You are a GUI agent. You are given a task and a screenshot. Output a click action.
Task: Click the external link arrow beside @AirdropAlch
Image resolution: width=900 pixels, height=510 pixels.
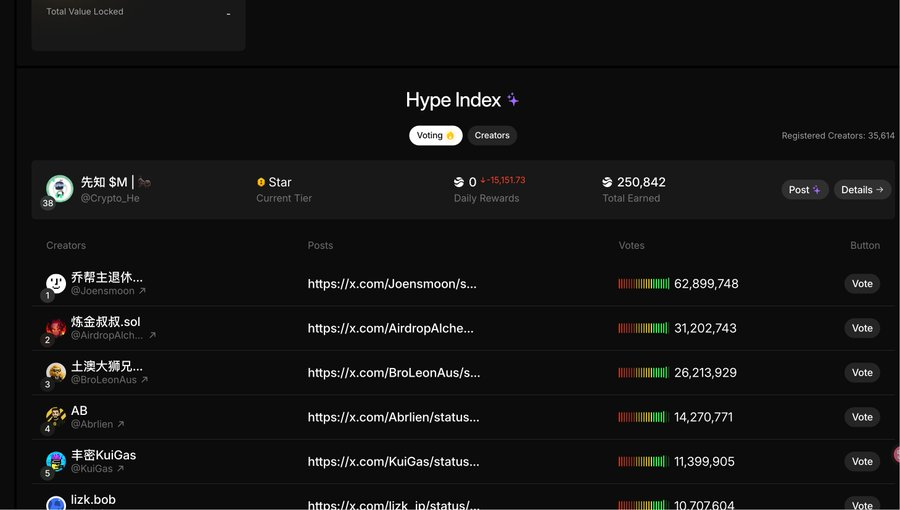click(152, 335)
